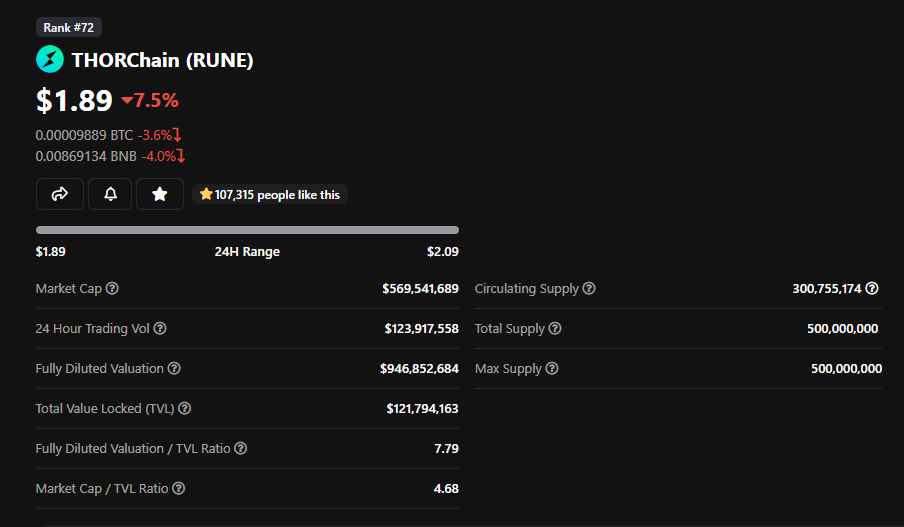Image resolution: width=904 pixels, height=527 pixels.
Task: Open Max Supply info icon
Action: 552,368
